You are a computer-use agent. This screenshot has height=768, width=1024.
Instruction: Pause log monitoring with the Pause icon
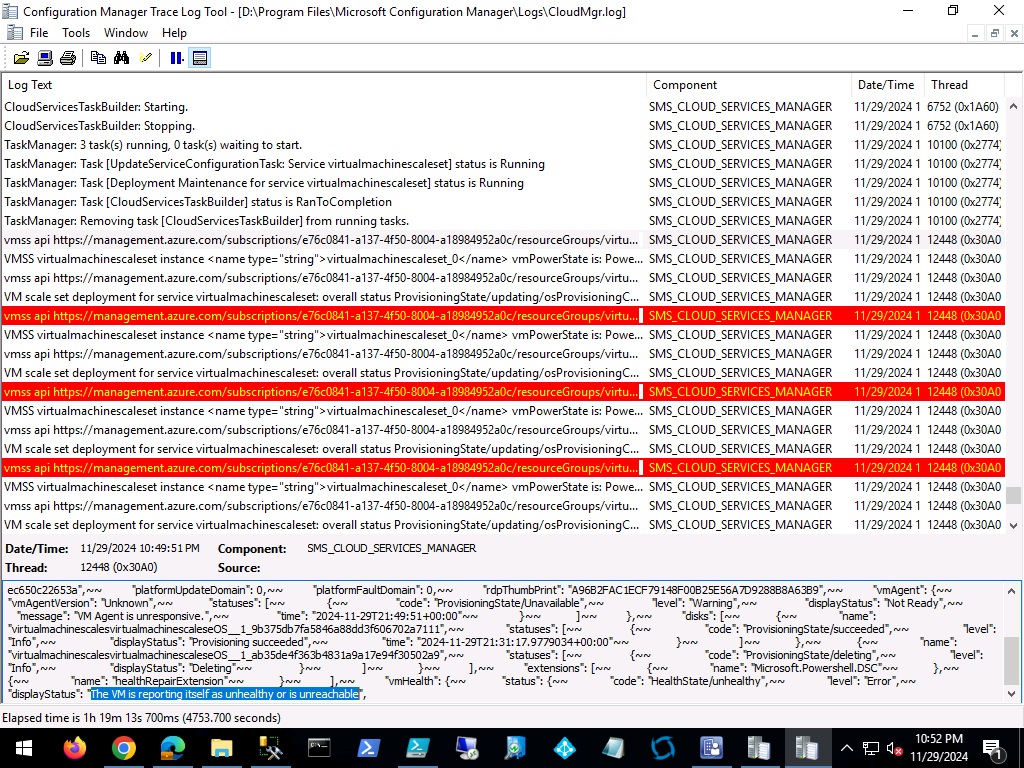point(176,58)
